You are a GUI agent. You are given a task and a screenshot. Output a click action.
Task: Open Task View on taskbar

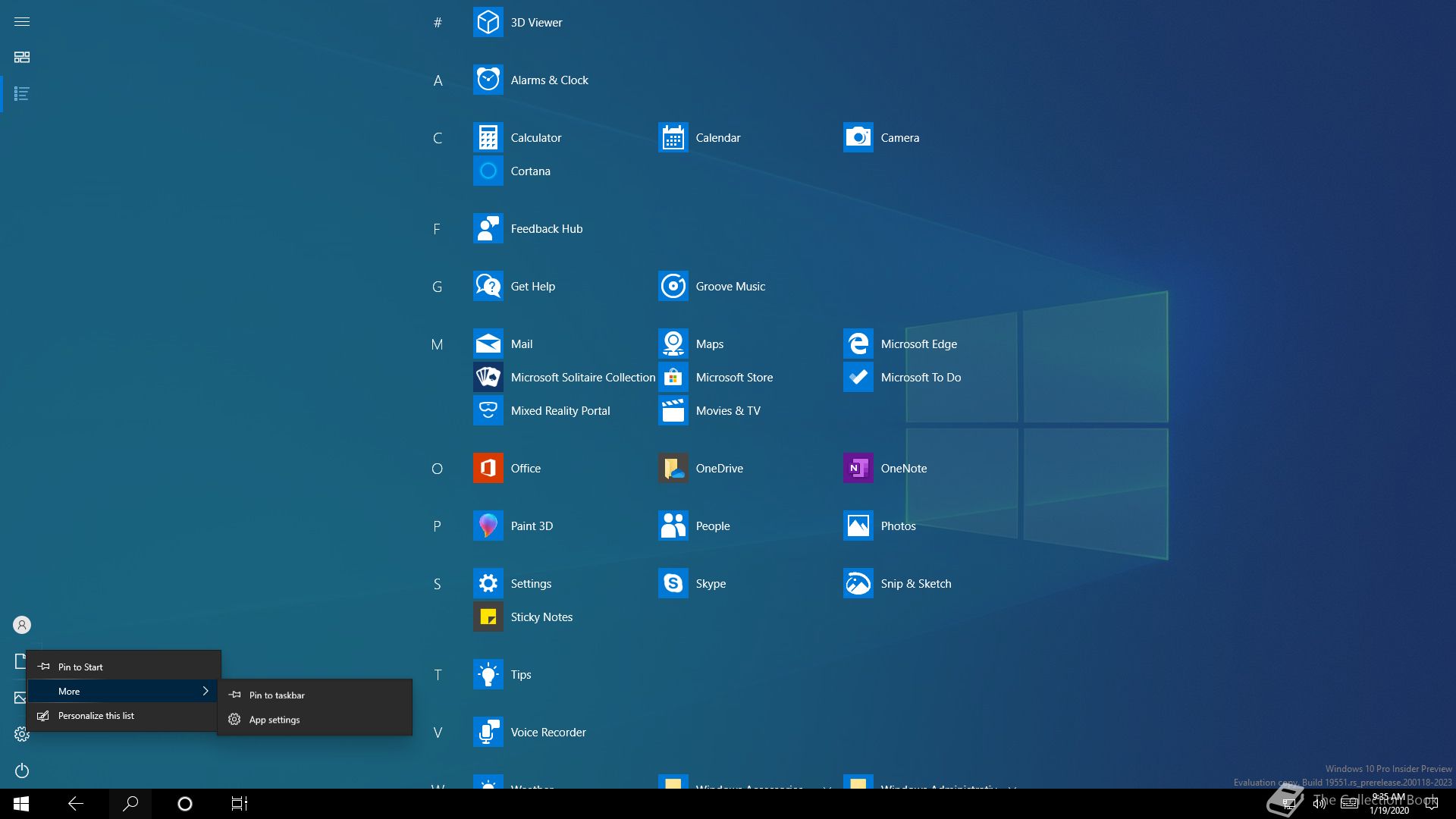240,804
